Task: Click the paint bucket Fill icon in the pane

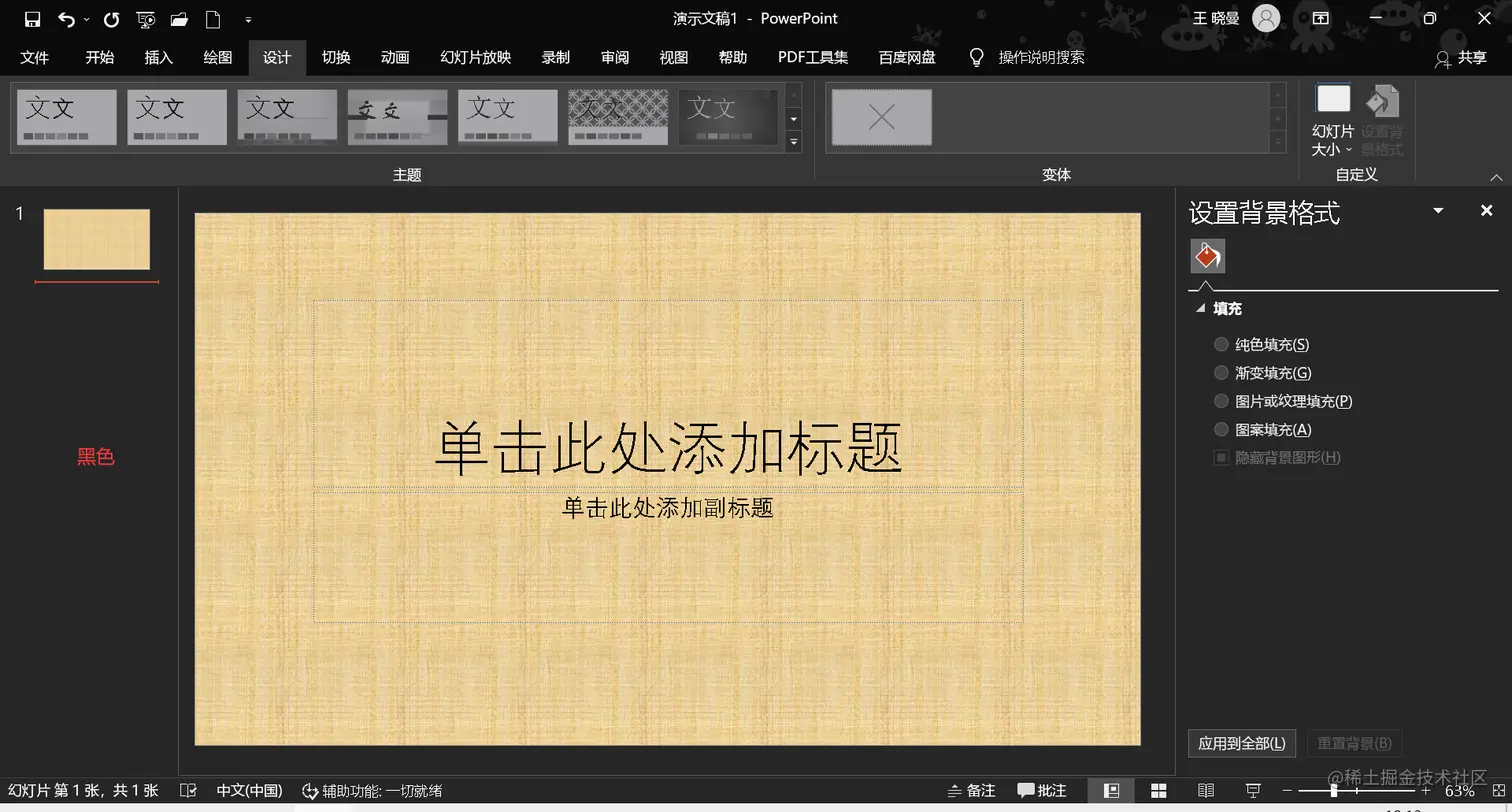Action: pyautogui.click(x=1208, y=257)
